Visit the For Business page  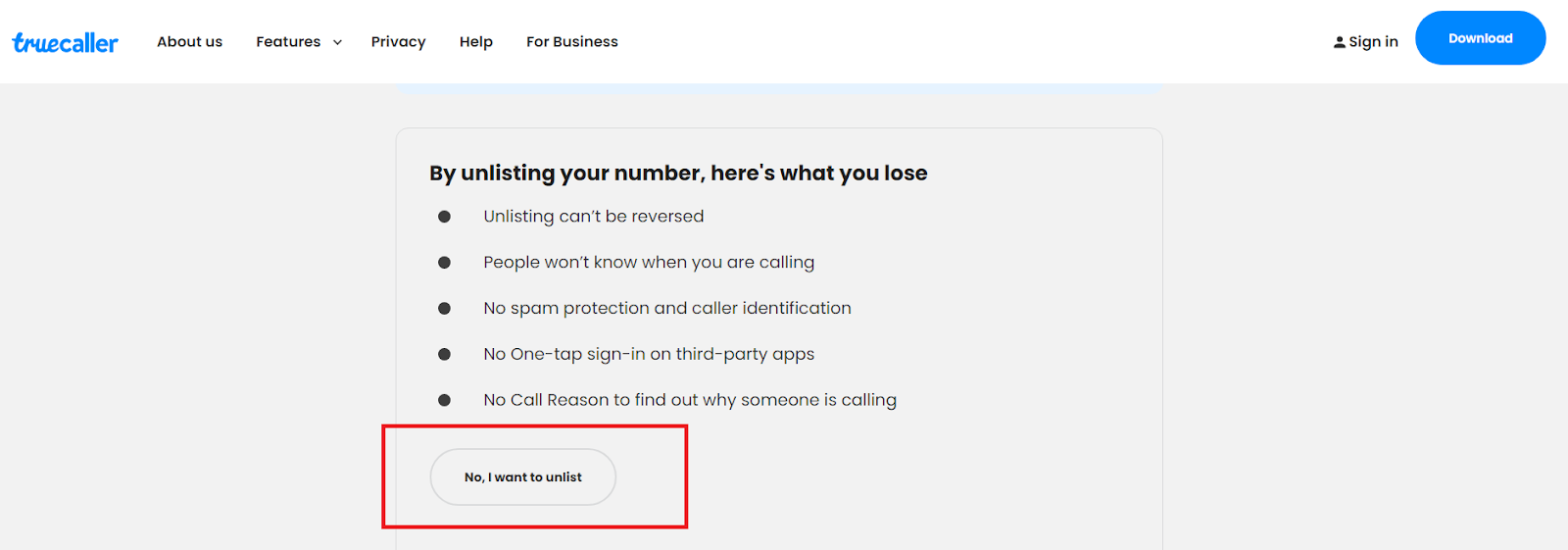point(572,41)
